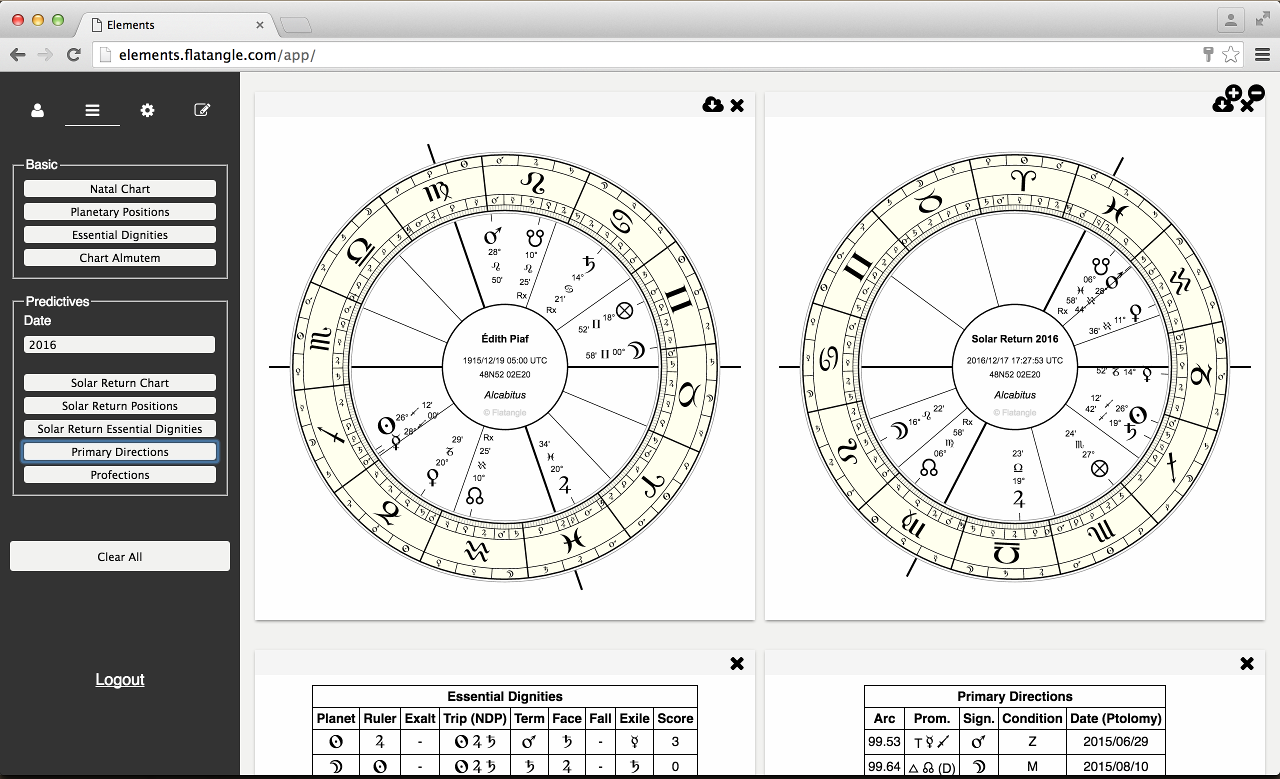1280x779 pixels.
Task: Open the user profile sidebar tab
Action: [x=38, y=110]
